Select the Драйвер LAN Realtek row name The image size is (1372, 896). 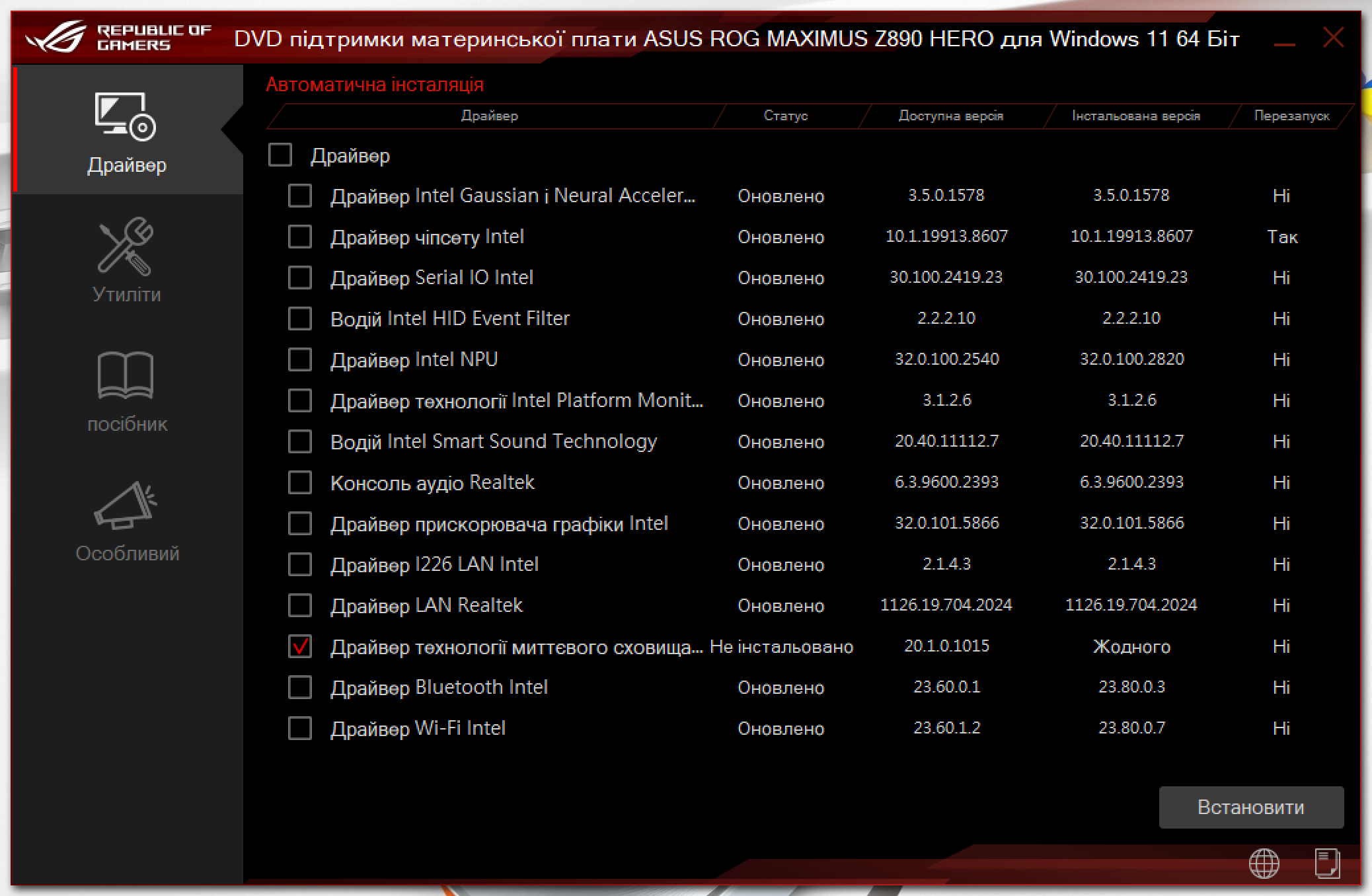[426, 606]
